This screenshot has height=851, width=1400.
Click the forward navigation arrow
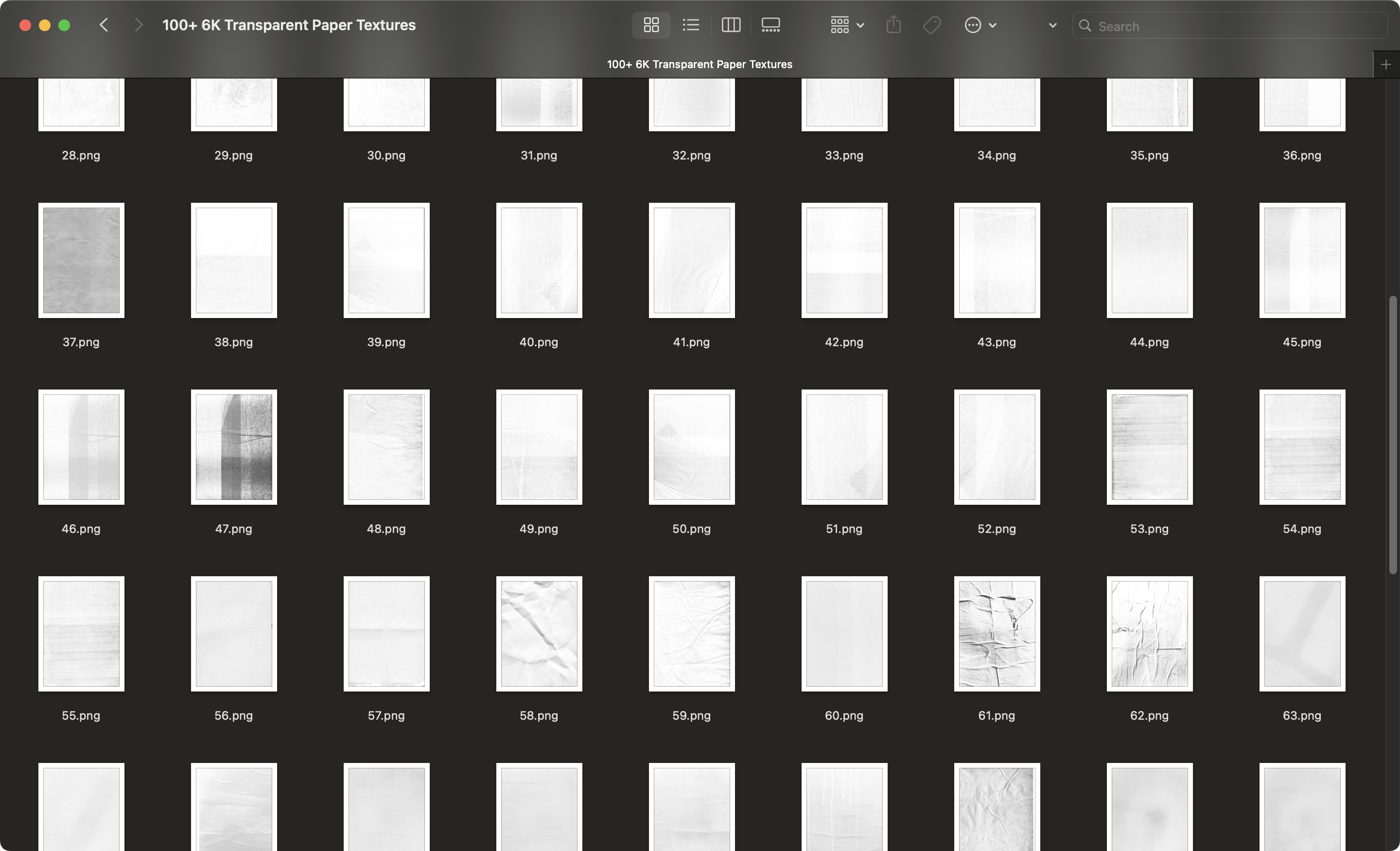click(x=138, y=25)
